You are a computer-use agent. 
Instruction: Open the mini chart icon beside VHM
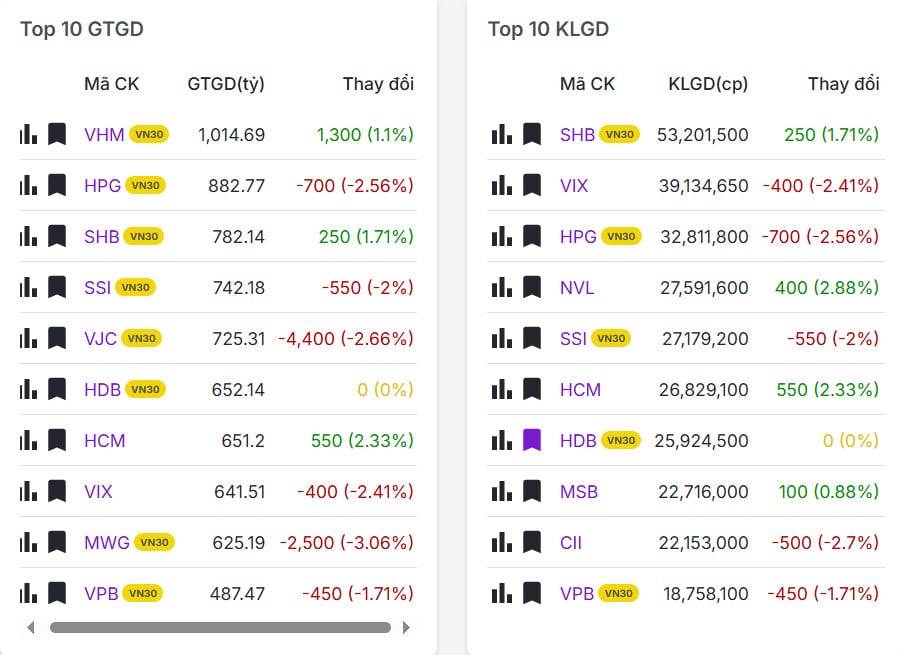[x=27, y=133]
